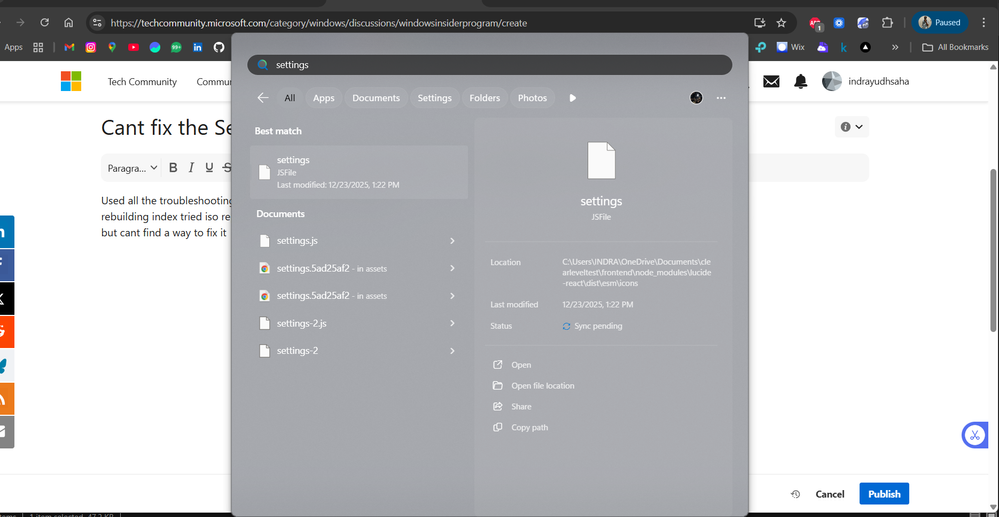The image size is (999, 517).
Task: Select the settings-2.js document result
Action: pos(359,323)
